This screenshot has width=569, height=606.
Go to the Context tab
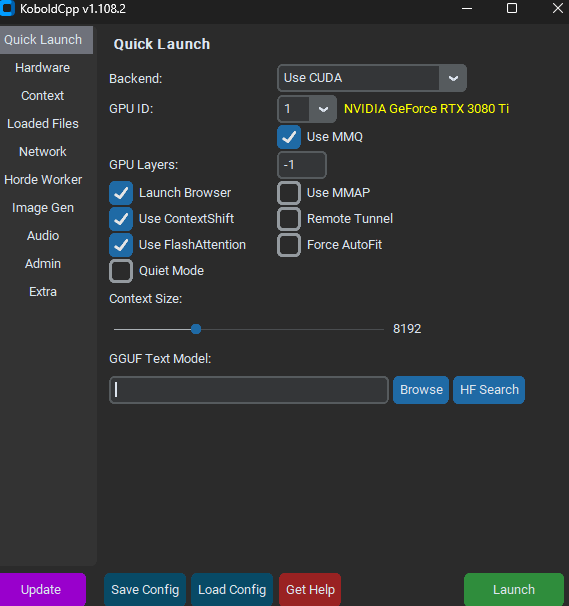coord(43,95)
